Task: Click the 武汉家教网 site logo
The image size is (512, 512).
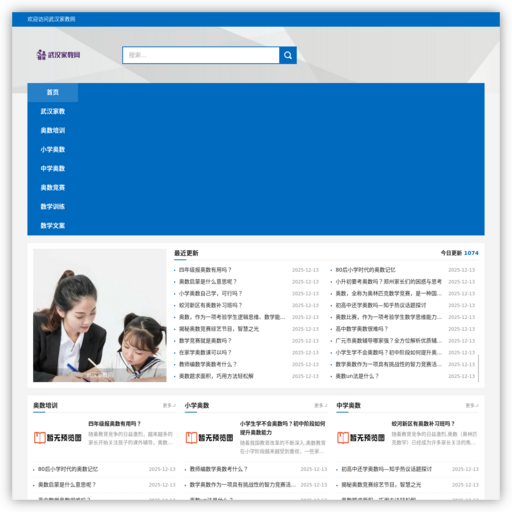Action: pos(59,55)
